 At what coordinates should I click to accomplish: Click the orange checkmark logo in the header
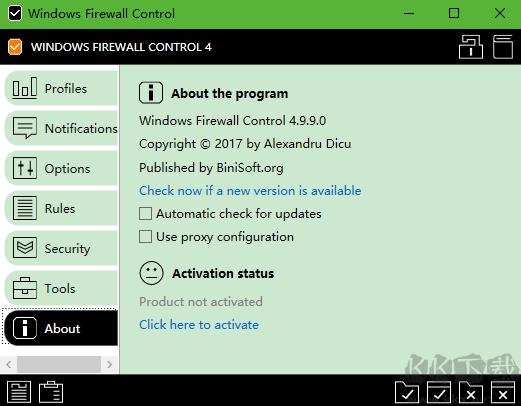[x=15, y=47]
